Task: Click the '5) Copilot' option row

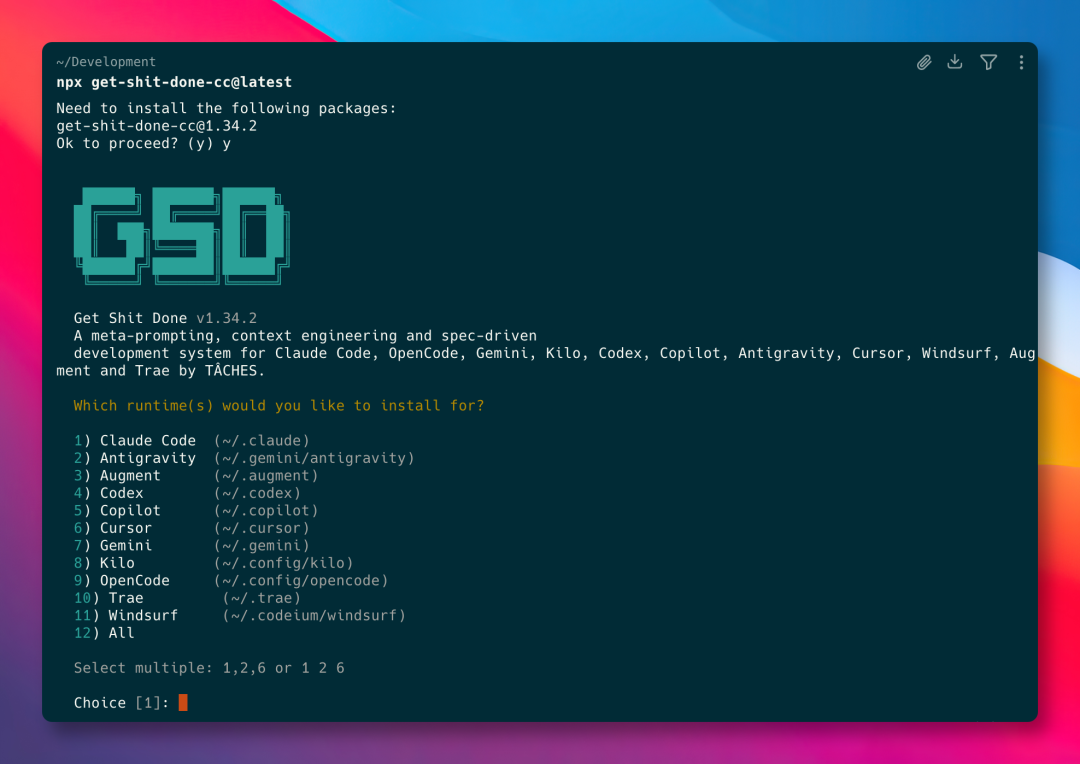Action: 196,510
